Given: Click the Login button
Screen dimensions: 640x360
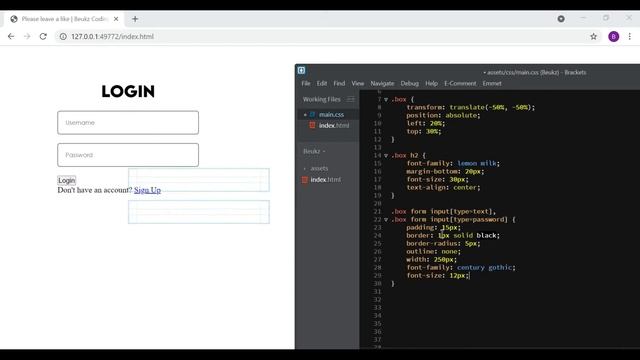Looking at the screenshot, I should tap(67, 180).
